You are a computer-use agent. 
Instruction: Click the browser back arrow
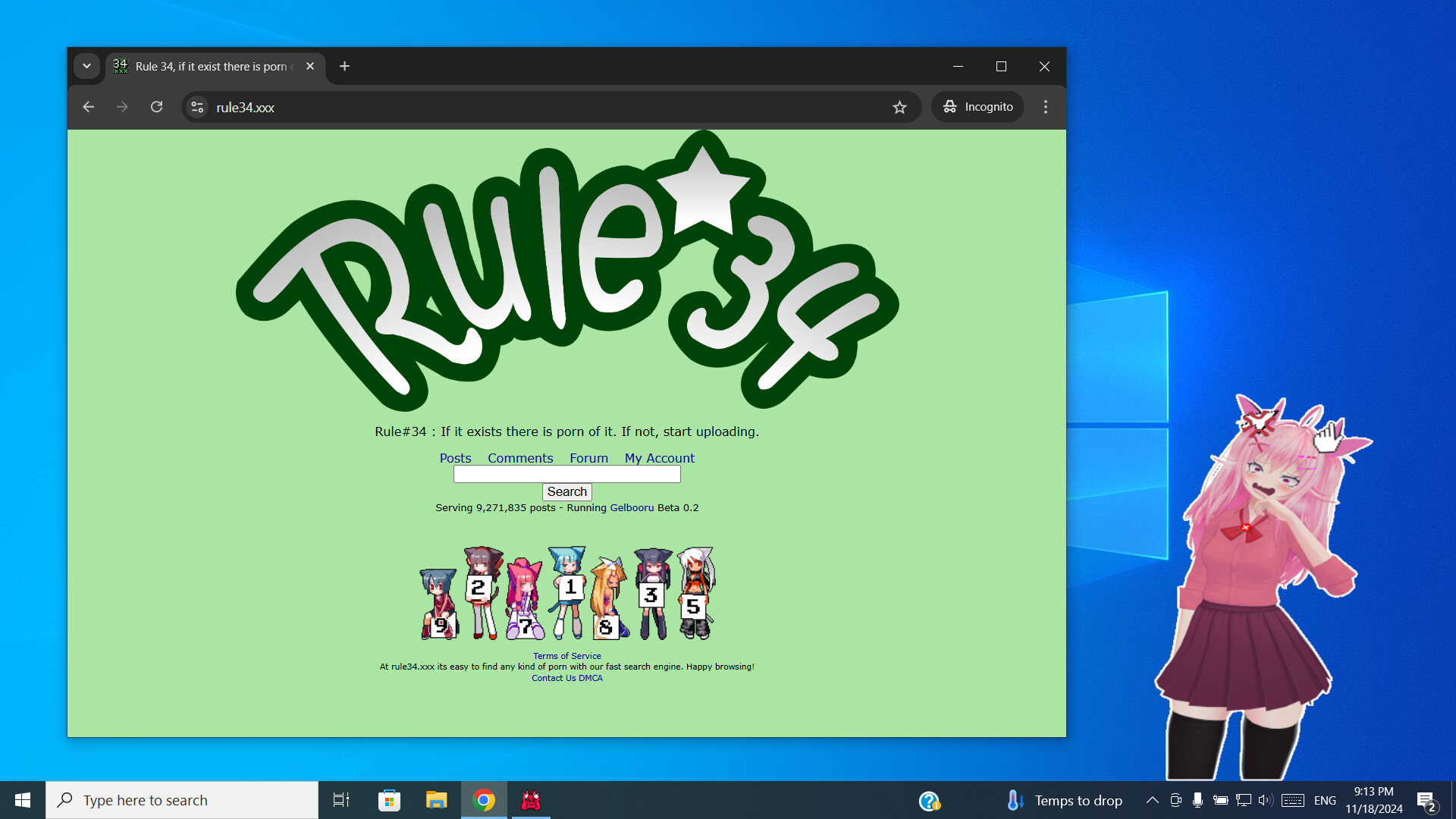tap(89, 107)
